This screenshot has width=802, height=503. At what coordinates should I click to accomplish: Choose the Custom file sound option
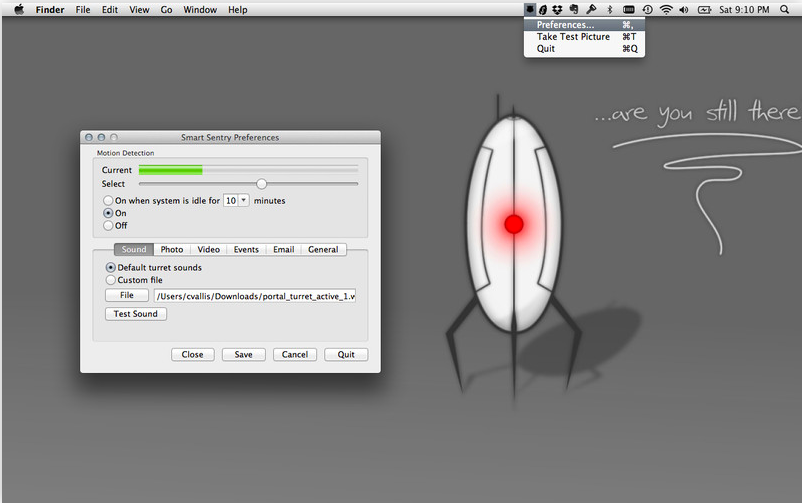110,280
